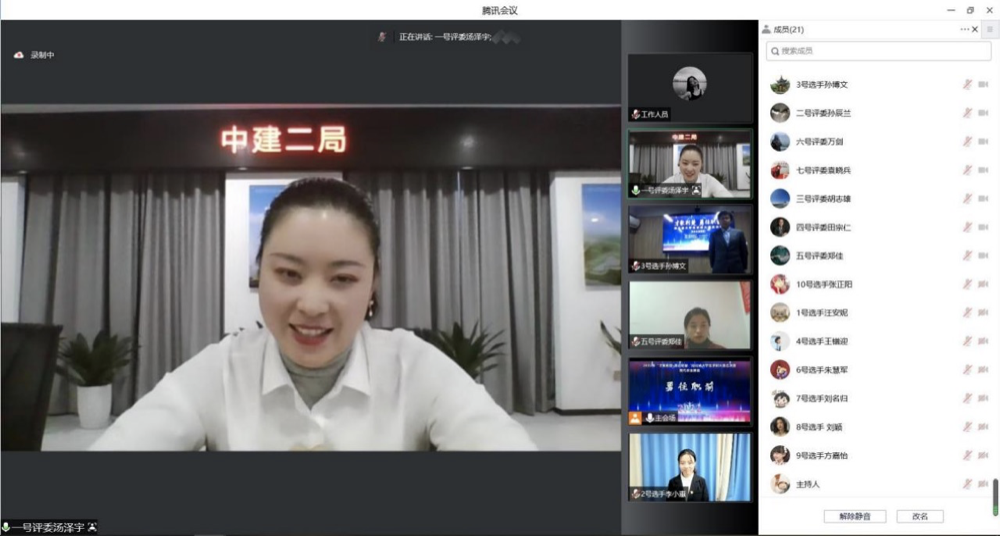Click the hamburger menu icon beside members panel
1000x536 pixels.
coord(990,30)
